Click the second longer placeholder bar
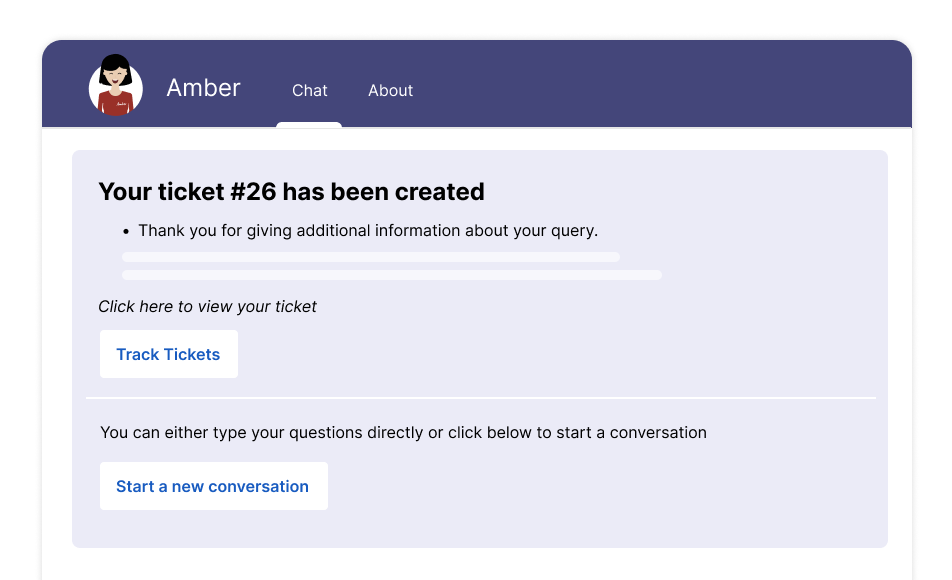 [392, 275]
